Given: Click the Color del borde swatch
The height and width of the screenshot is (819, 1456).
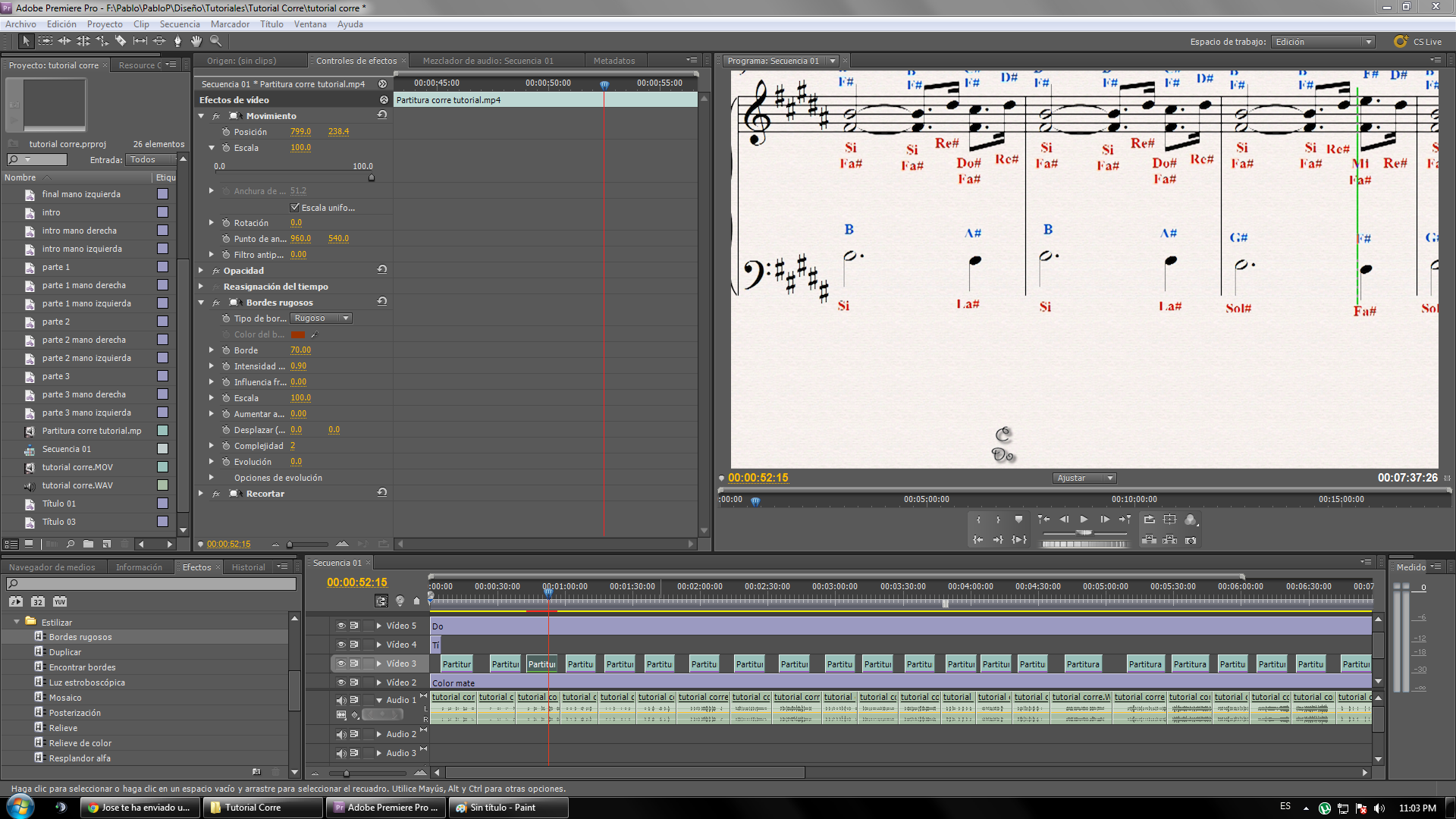Looking at the screenshot, I should 297,334.
